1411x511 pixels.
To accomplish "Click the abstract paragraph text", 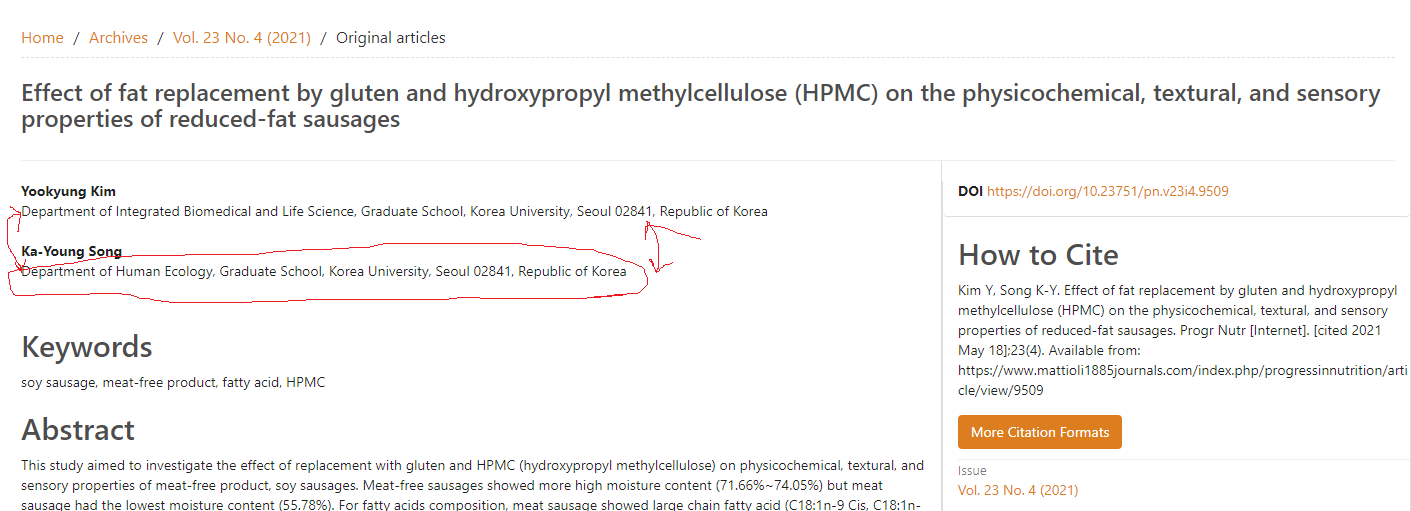I will (x=472, y=476).
